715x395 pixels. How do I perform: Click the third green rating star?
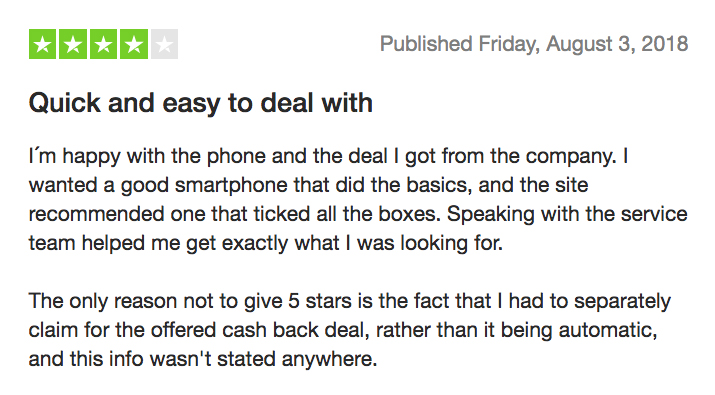(x=104, y=44)
